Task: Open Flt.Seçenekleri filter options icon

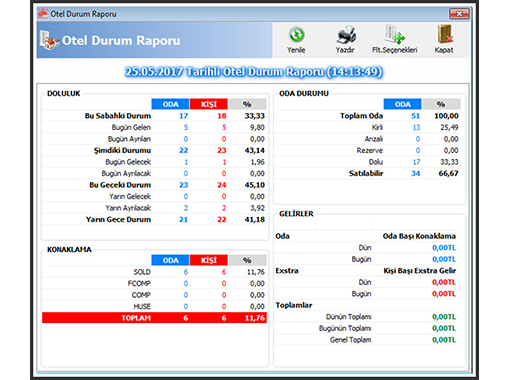Action: 395,34
